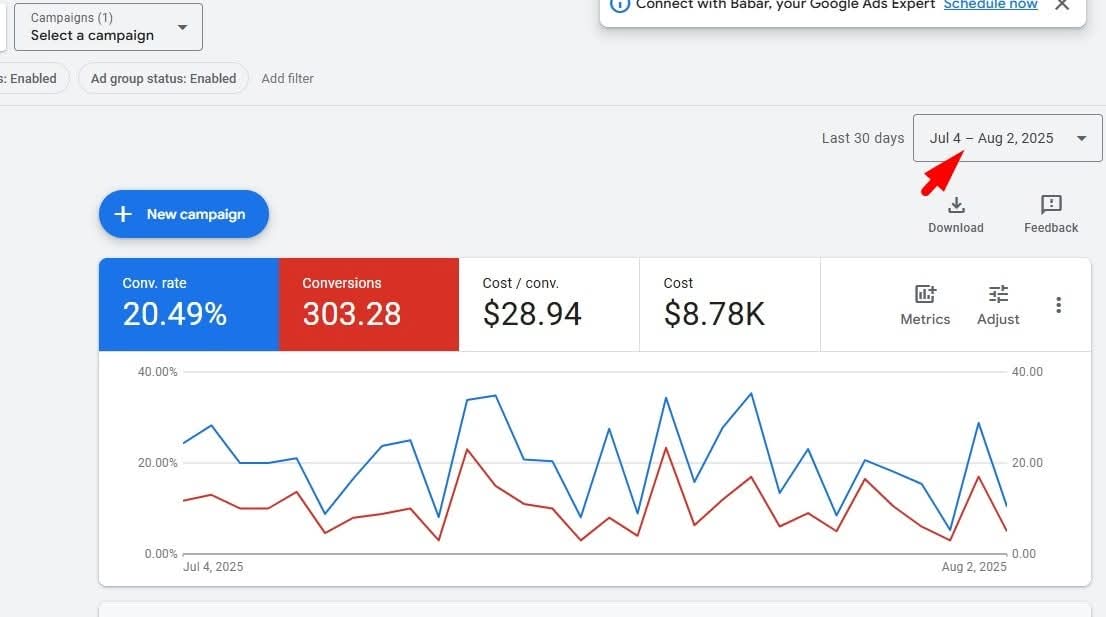Image resolution: width=1106 pixels, height=617 pixels.
Task: Click the Last 30 days label
Action: pyautogui.click(x=862, y=138)
